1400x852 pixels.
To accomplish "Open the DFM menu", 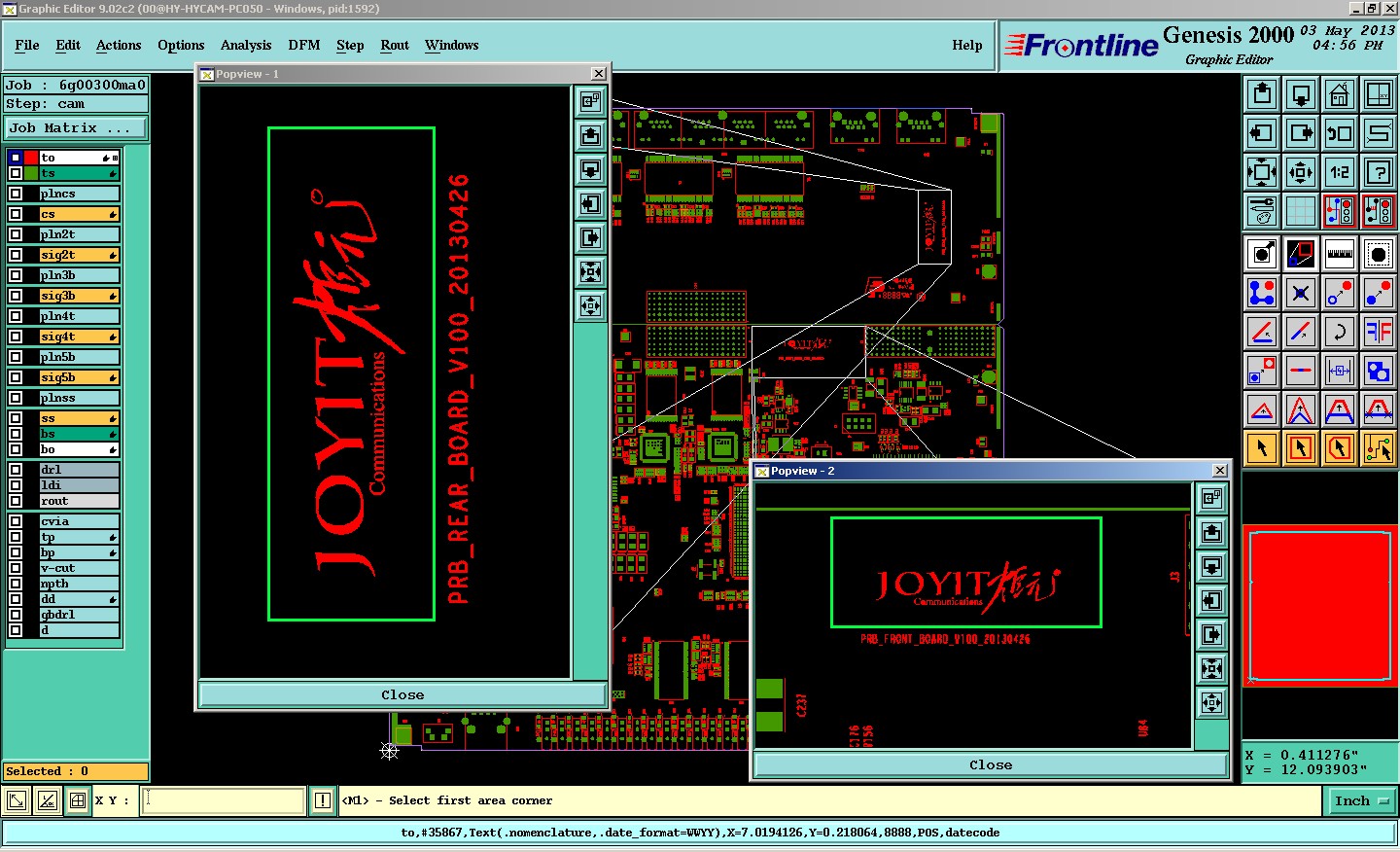I will tap(304, 45).
